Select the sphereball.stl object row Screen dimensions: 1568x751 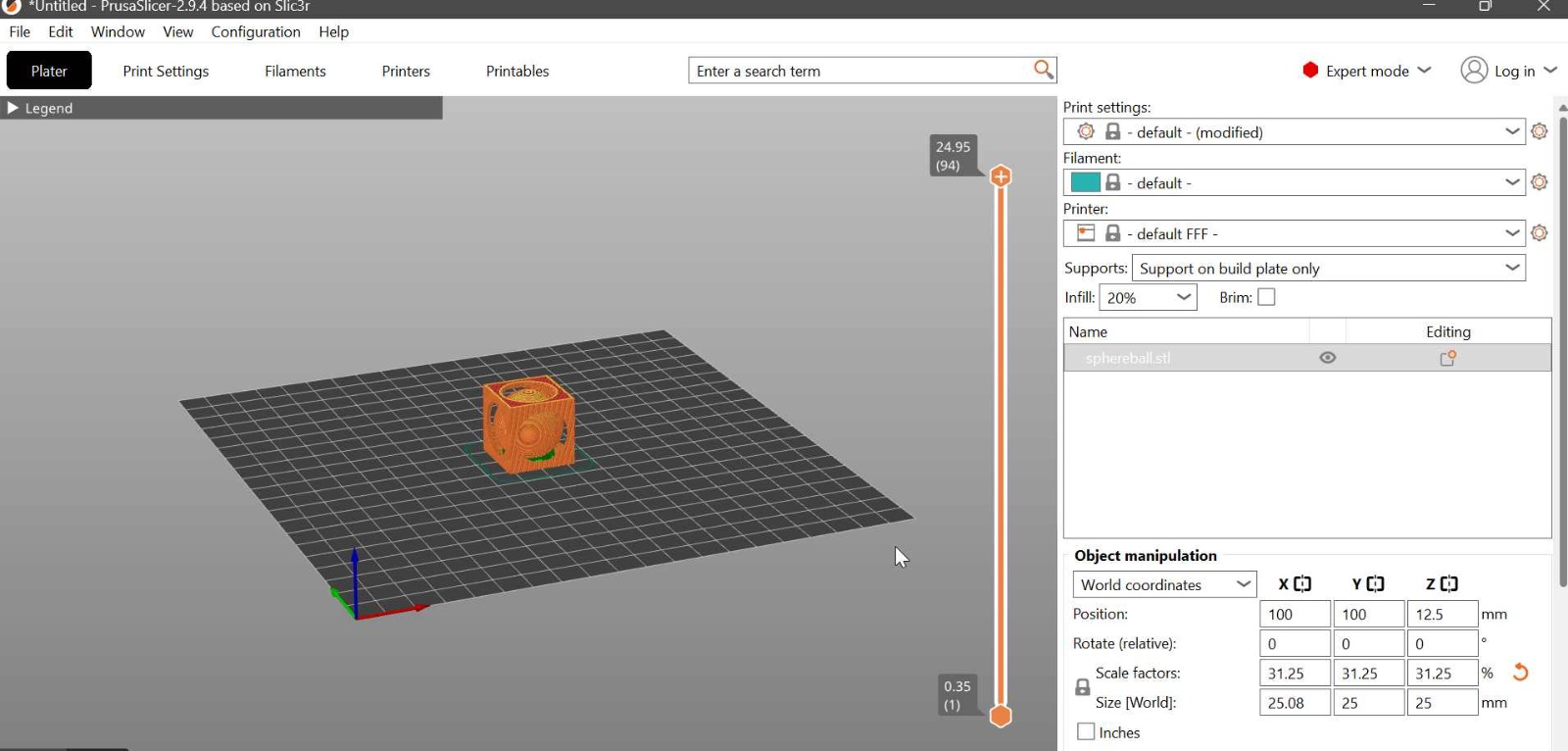pyautogui.click(x=1307, y=358)
